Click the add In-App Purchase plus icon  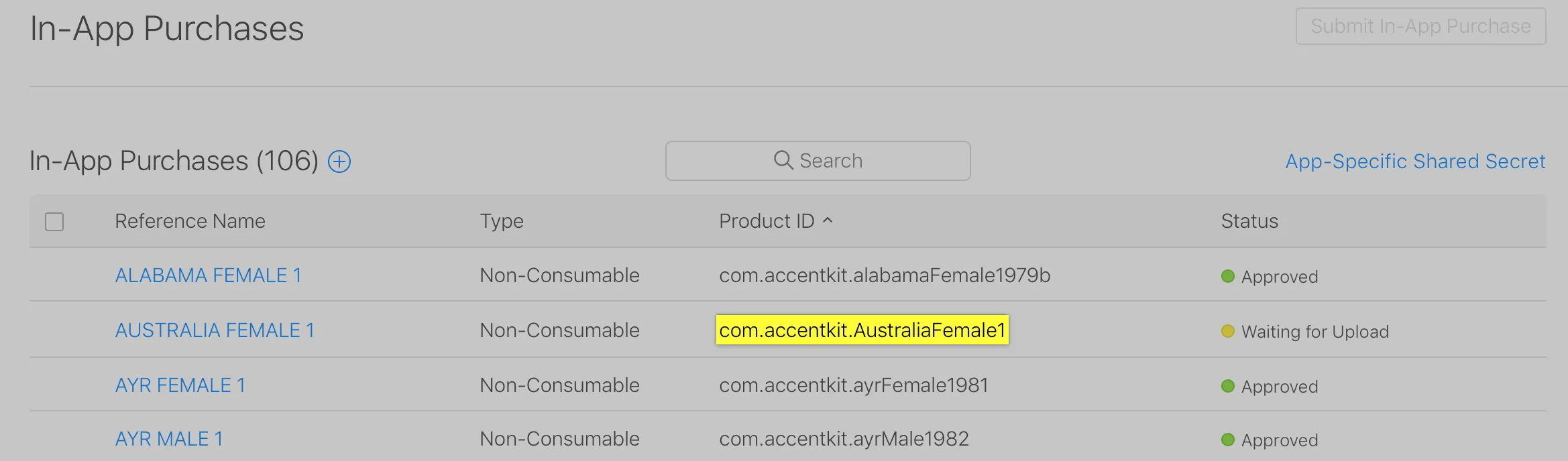coord(339,161)
